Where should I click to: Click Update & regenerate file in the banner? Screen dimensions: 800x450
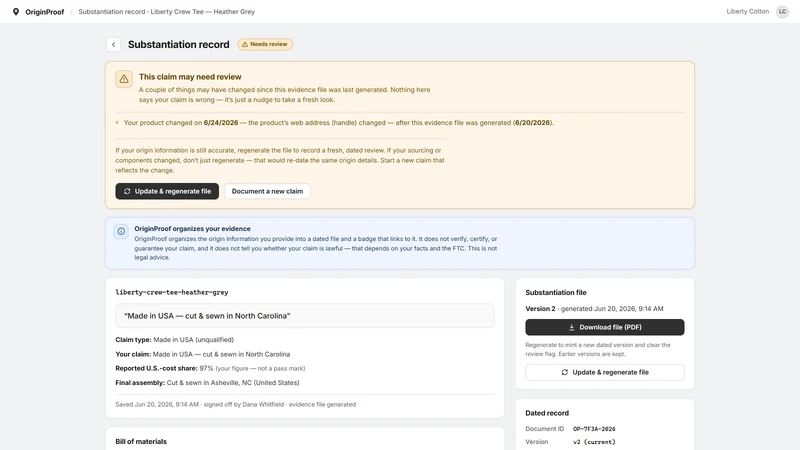point(167,191)
